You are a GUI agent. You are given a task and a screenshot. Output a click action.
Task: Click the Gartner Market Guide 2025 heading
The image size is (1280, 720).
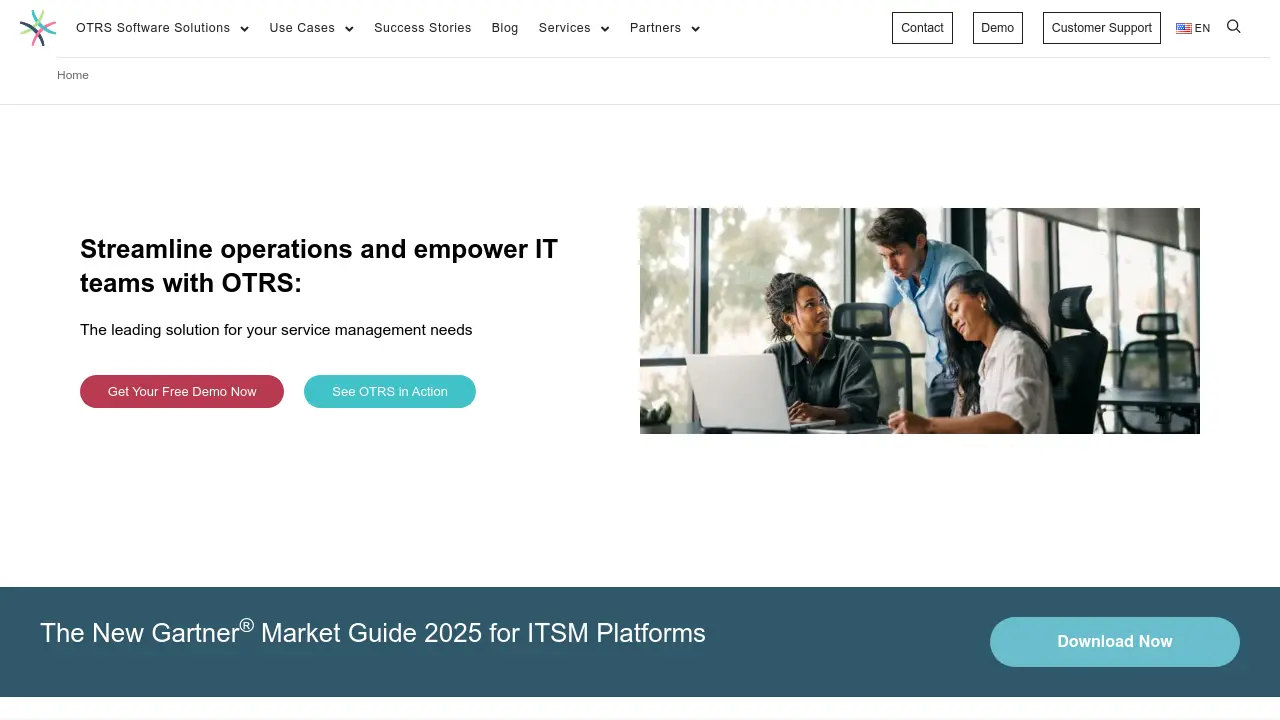tap(372, 632)
